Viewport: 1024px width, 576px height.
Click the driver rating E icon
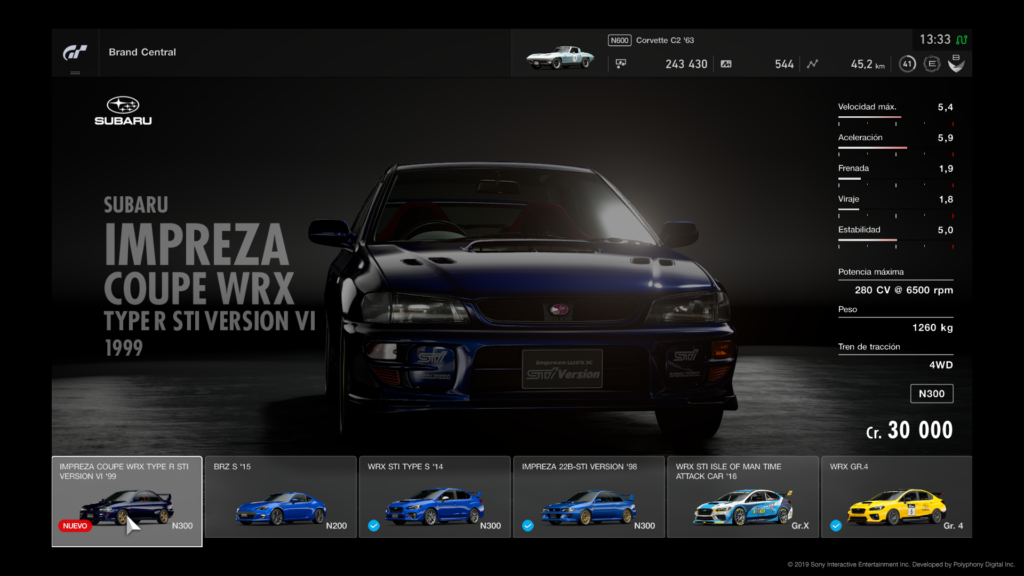(x=932, y=64)
